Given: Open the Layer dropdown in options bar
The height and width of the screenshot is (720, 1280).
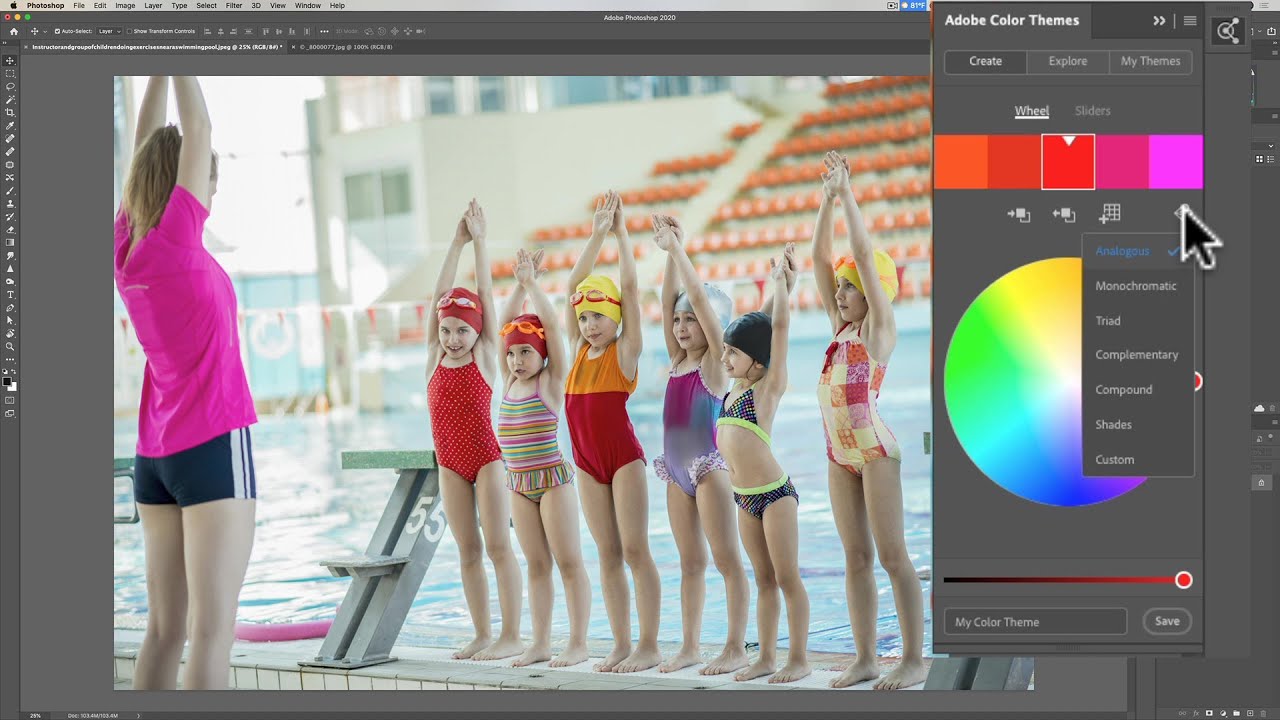Looking at the screenshot, I should [x=109, y=31].
